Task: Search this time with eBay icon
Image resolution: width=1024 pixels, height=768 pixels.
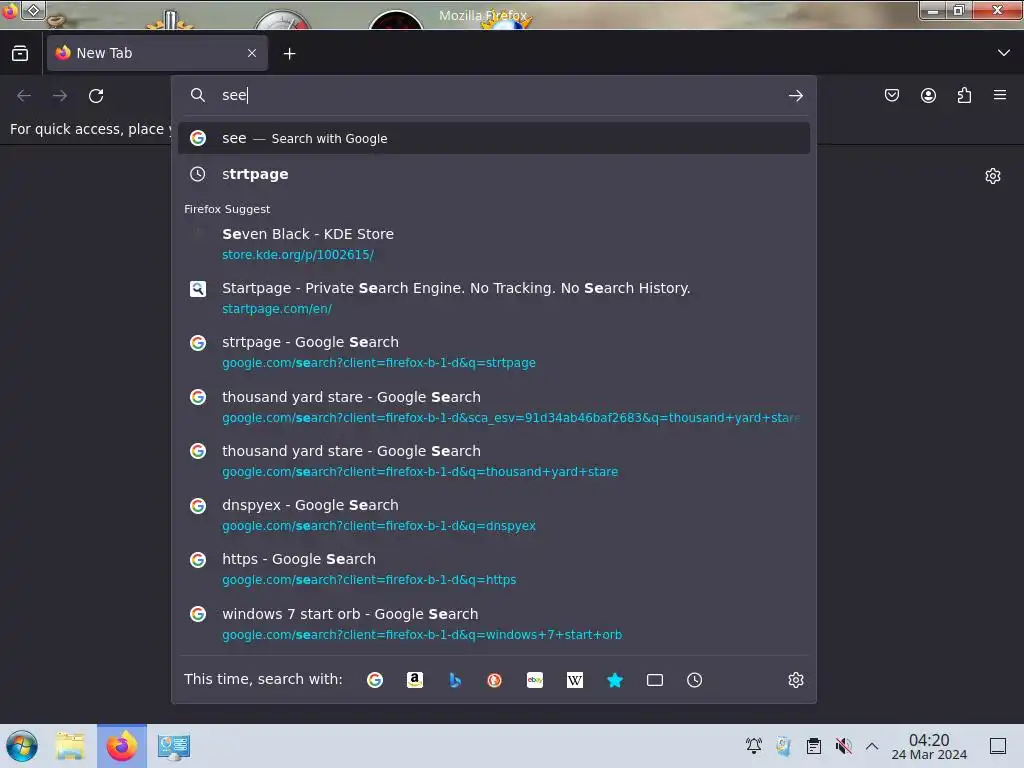Action: tap(535, 680)
